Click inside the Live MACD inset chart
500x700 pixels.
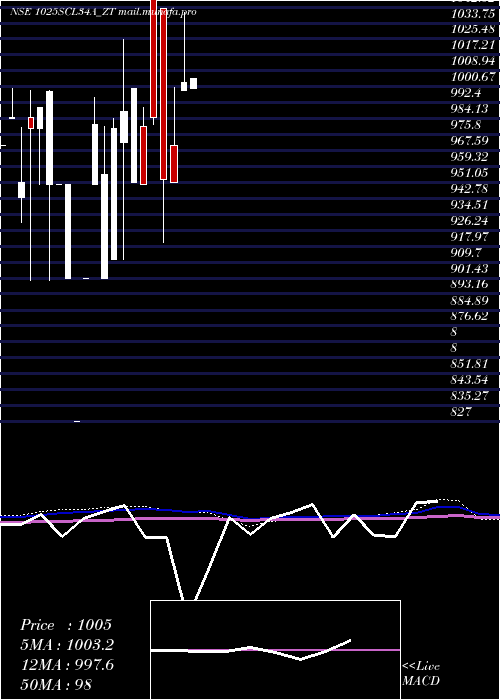(275, 650)
